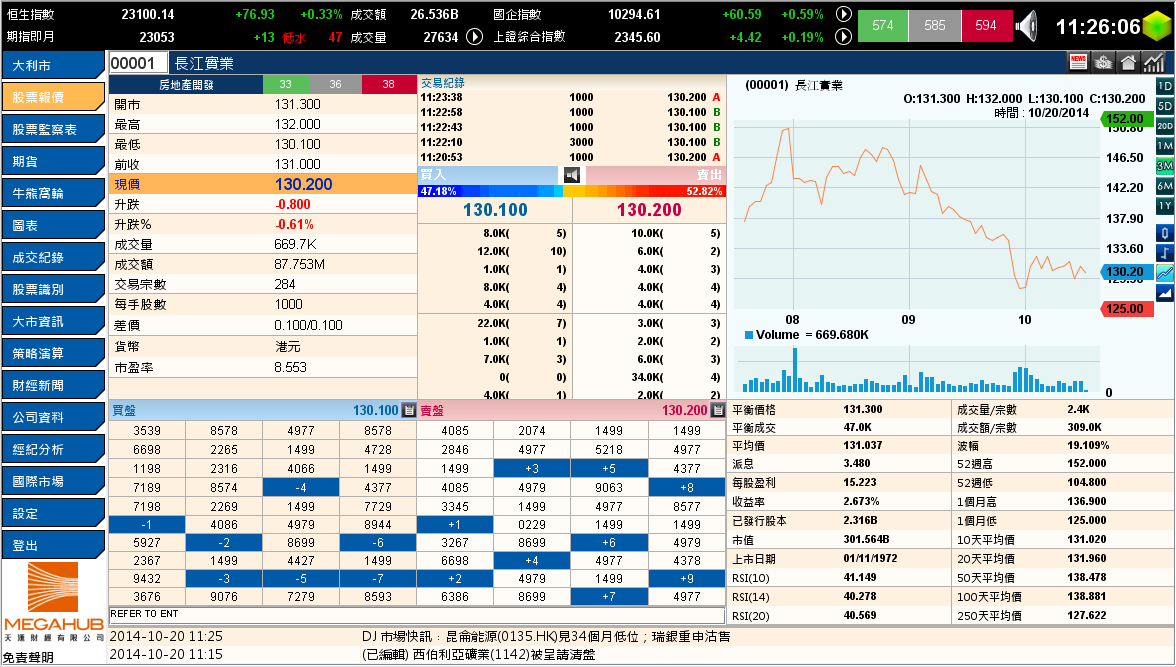
Task: Switch chart period to 1Y
Action: pos(1165,206)
